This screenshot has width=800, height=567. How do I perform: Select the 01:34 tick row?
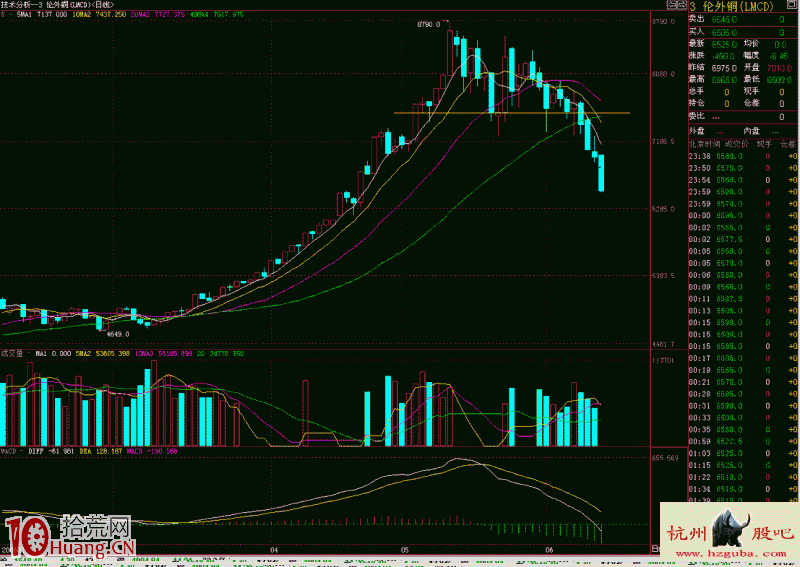(x=743, y=489)
